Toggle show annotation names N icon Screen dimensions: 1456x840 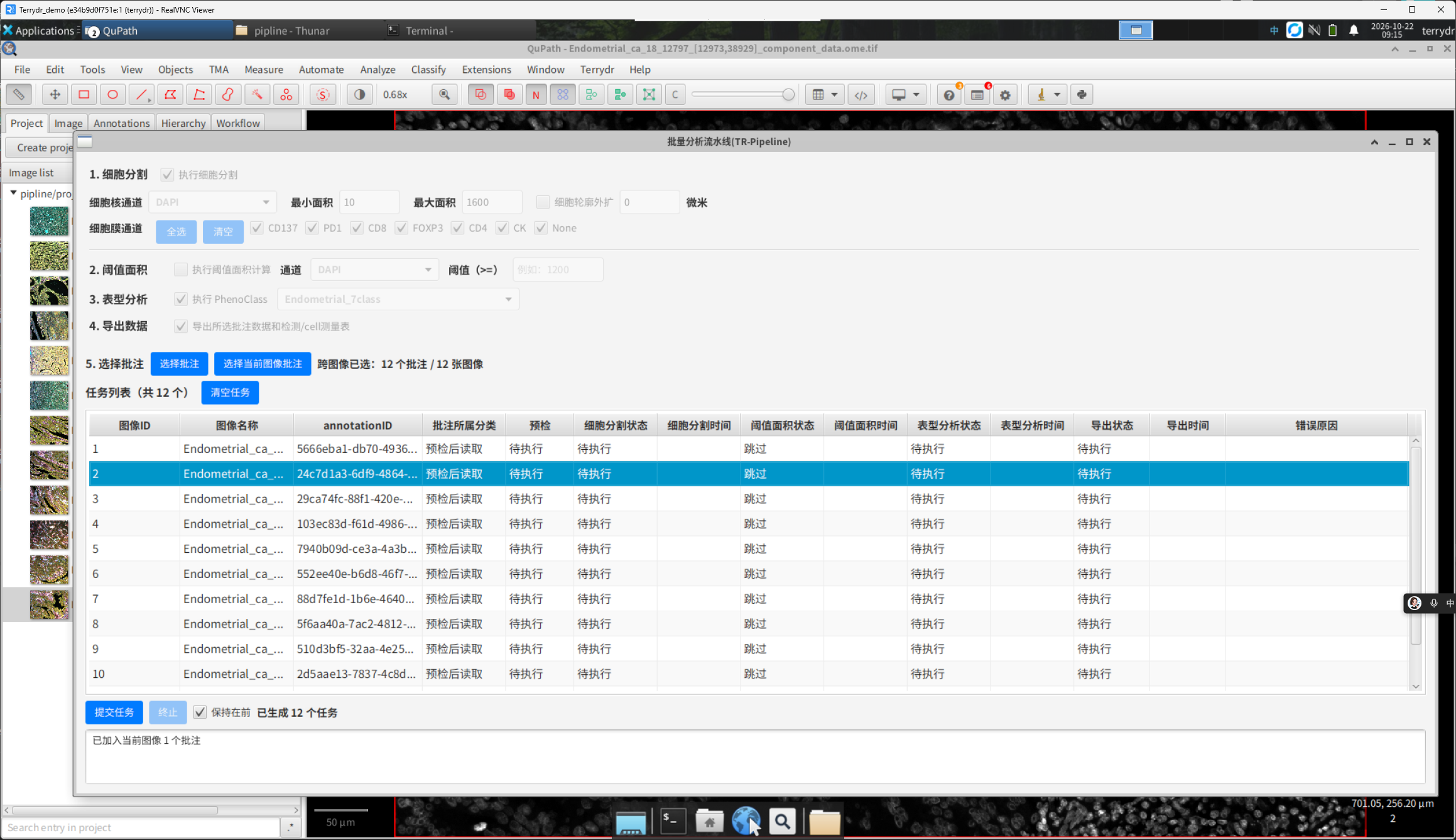536,94
